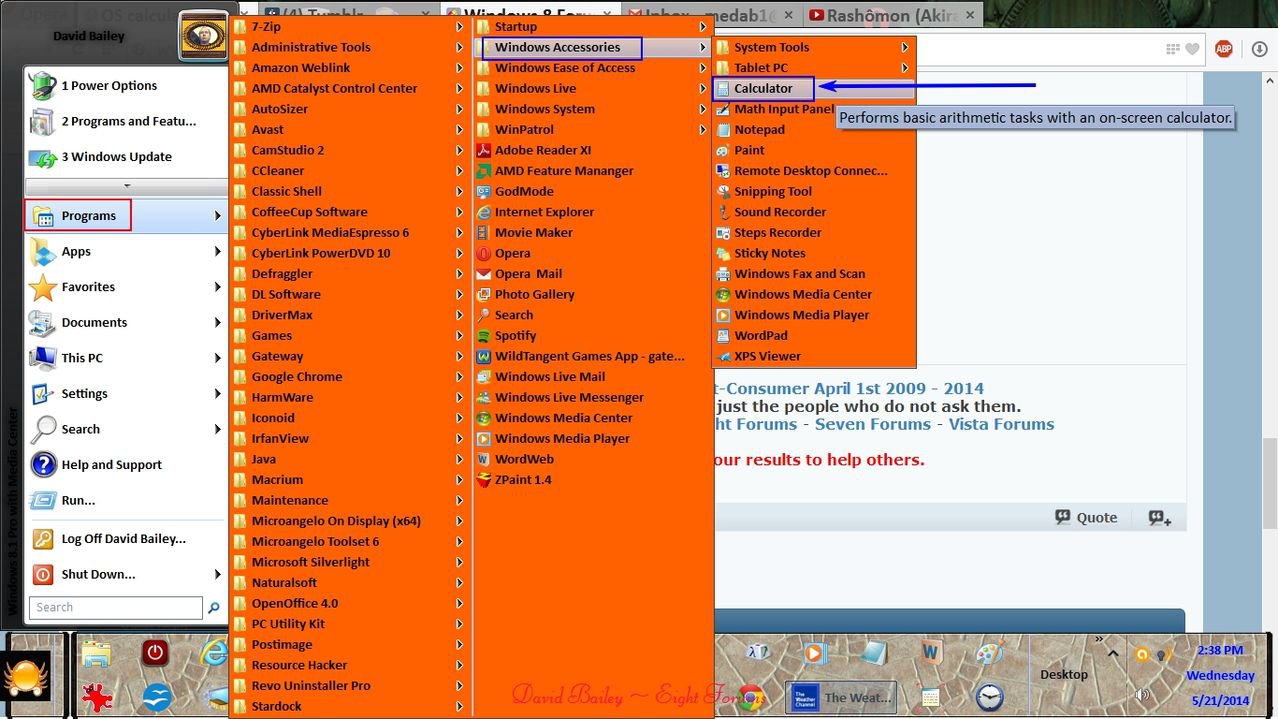Image resolution: width=1278 pixels, height=719 pixels.
Task: Click the user account picture
Action: 203,38
